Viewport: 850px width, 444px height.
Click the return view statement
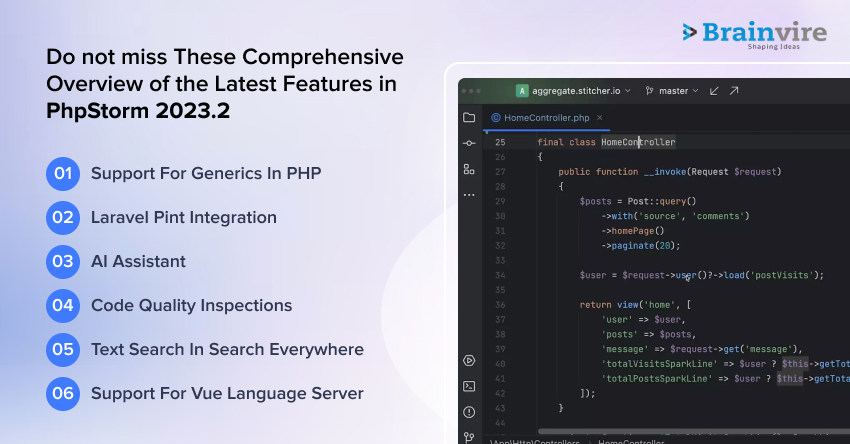tap(635, 305)
